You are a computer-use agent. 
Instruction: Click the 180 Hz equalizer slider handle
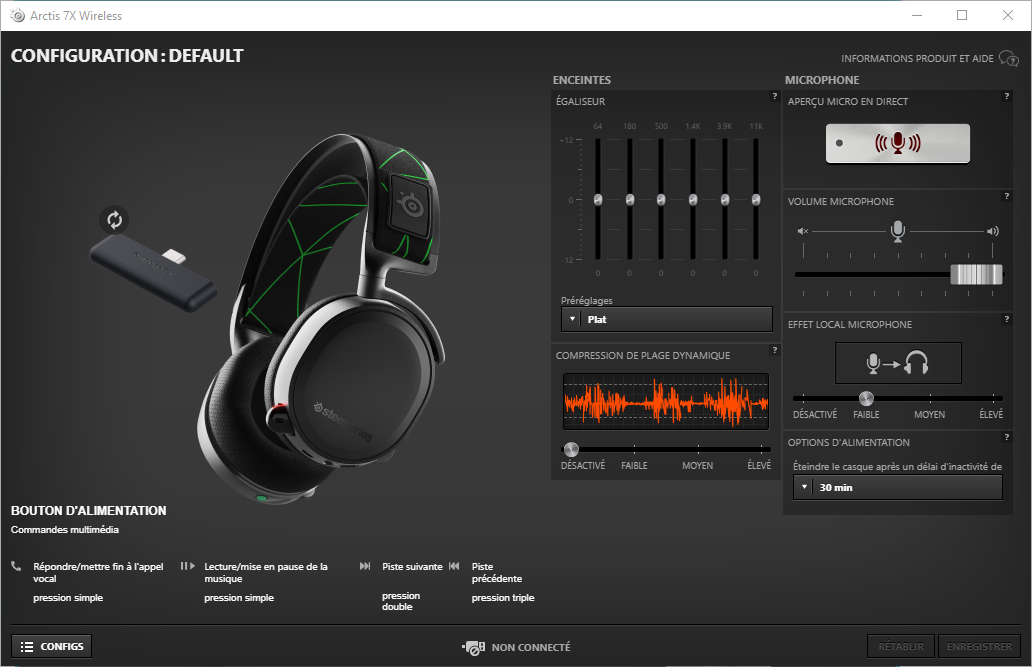coord(630,199)
